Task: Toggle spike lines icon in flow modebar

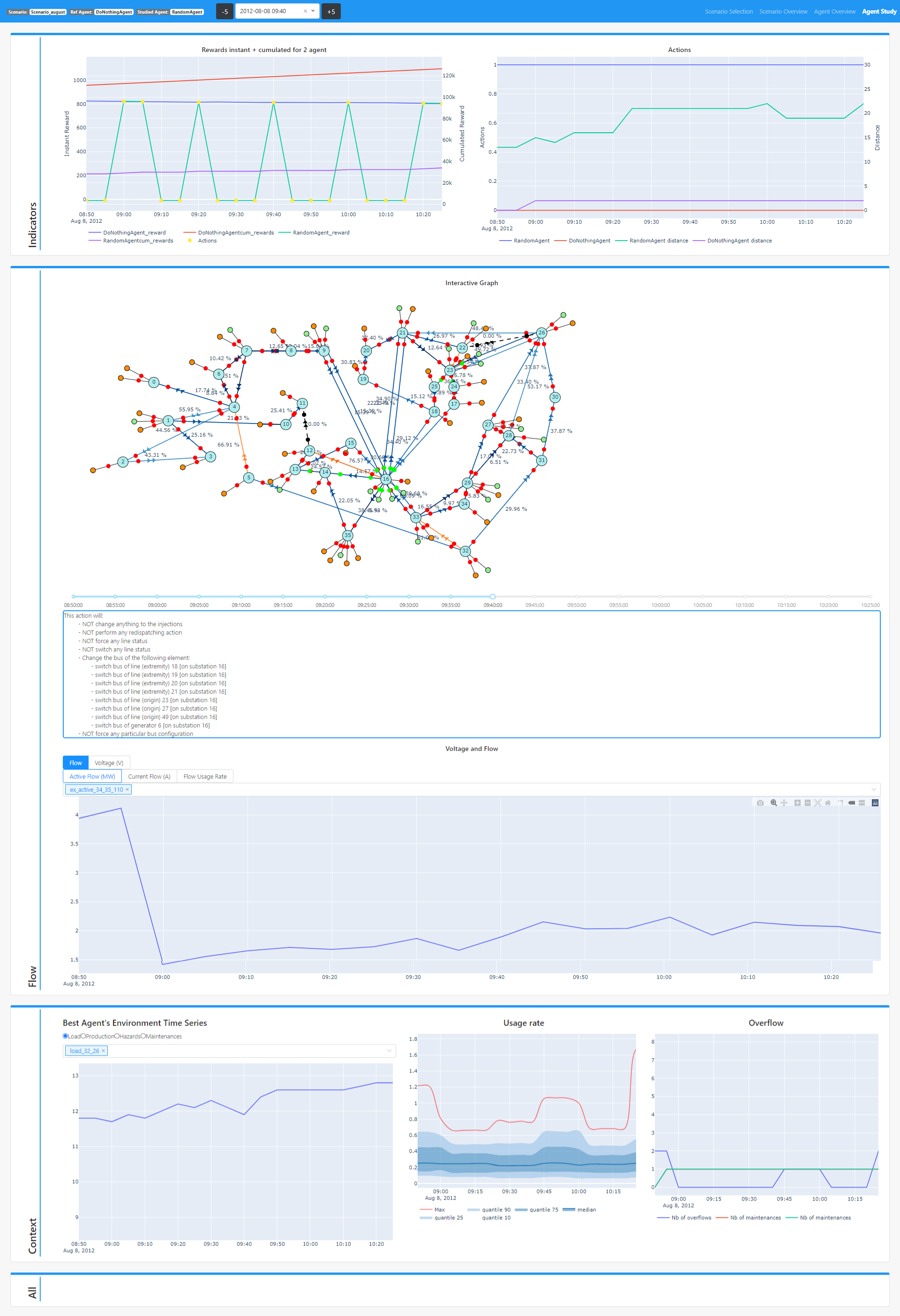Action: pos(841,802)
